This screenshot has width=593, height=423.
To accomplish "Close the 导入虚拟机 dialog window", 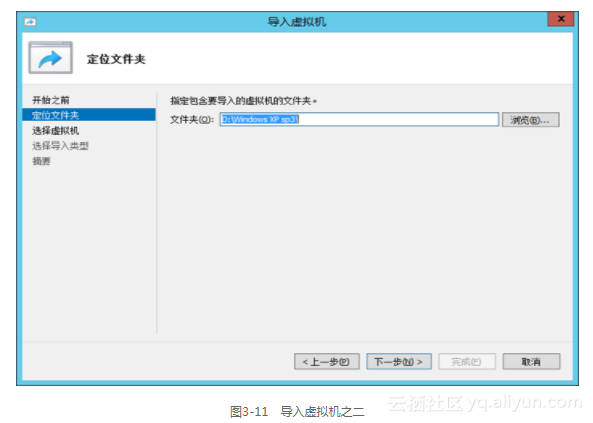I will click(561, 19).
